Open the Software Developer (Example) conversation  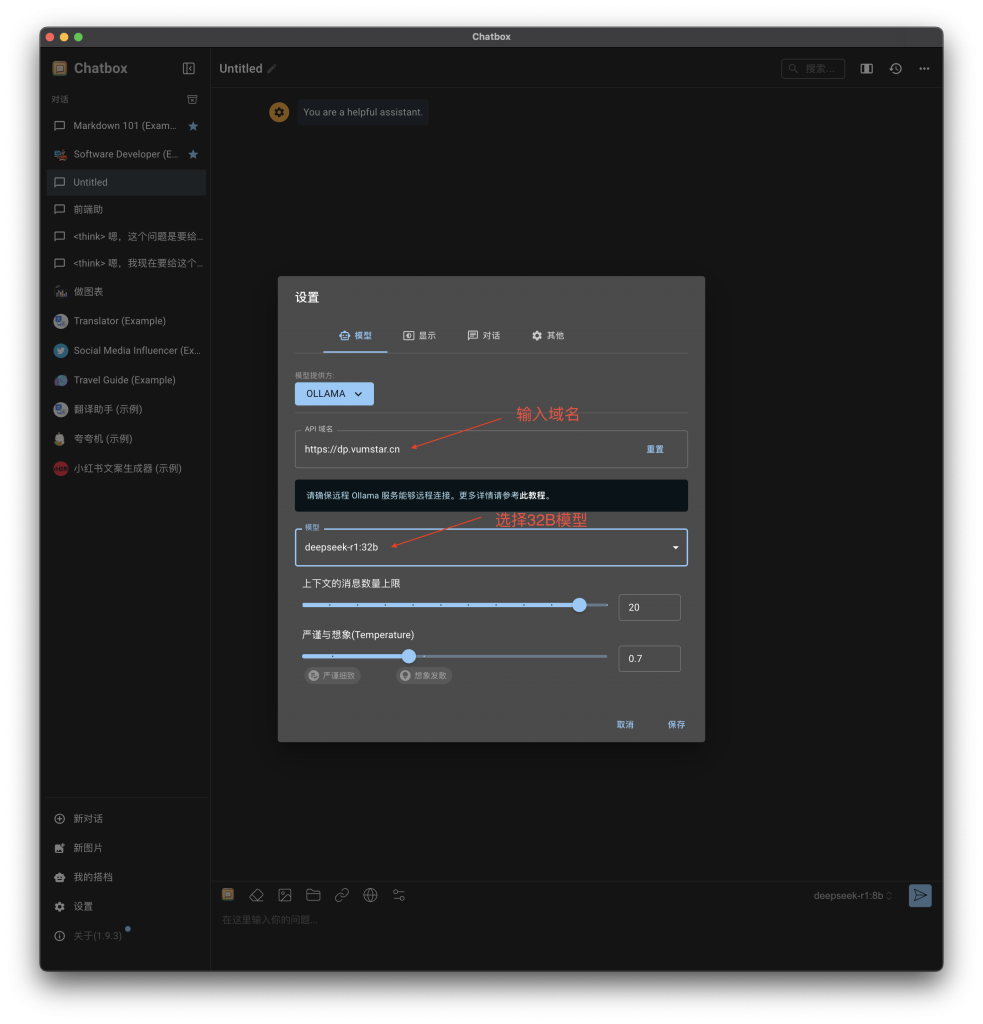127,154
